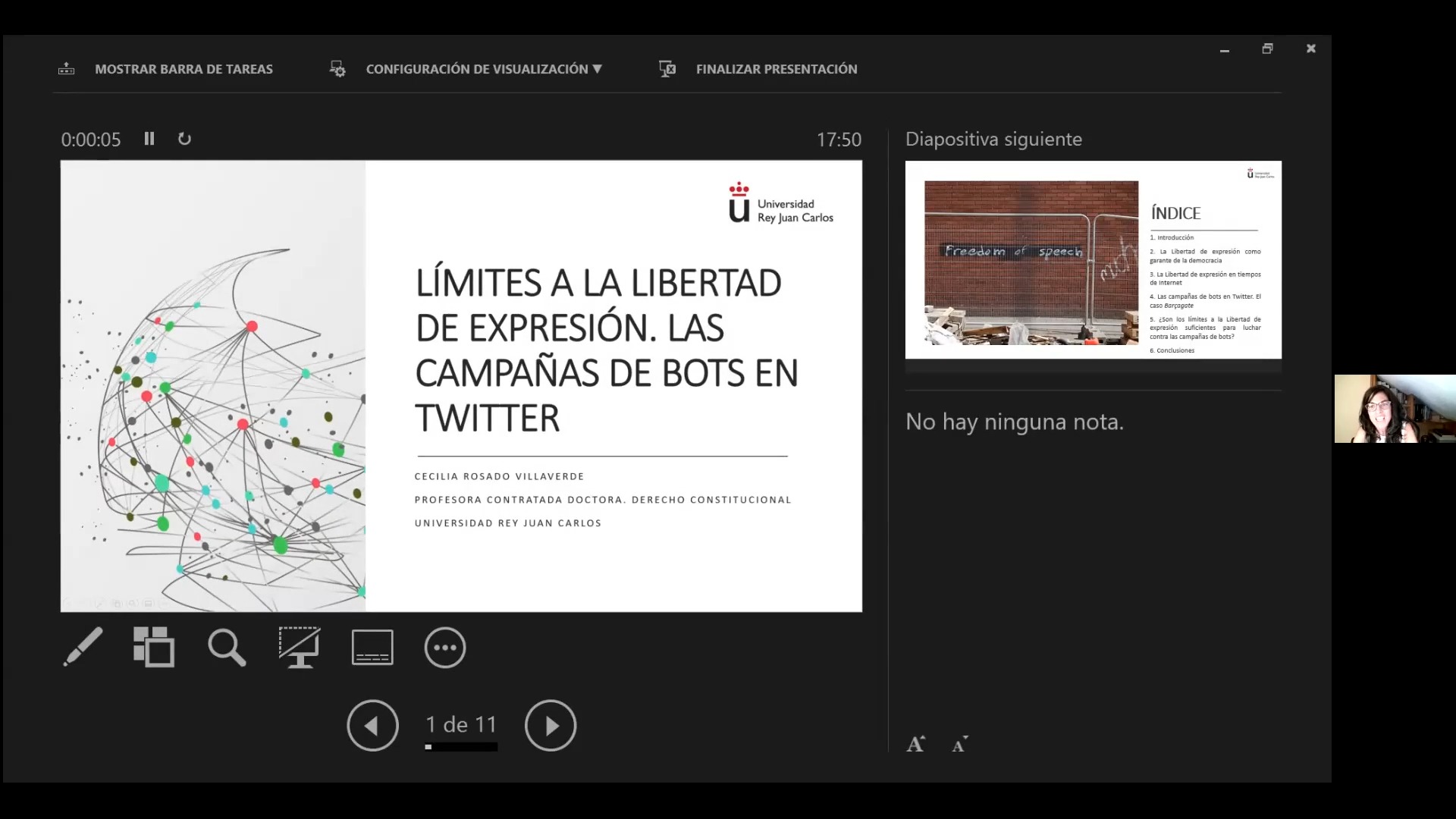Open slide counter 1 de 11
1456x819 pixels.
coord(461,724)
